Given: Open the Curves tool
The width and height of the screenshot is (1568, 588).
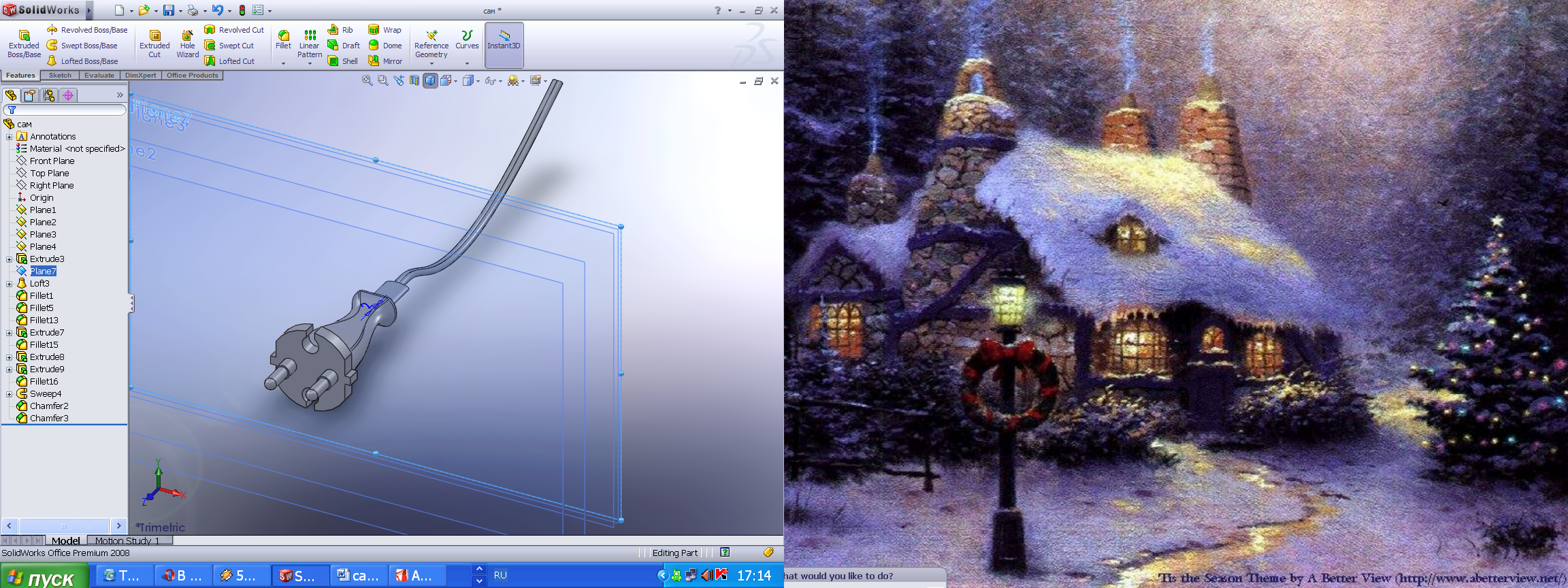Looking at the screenshot, I should (467, 40).
